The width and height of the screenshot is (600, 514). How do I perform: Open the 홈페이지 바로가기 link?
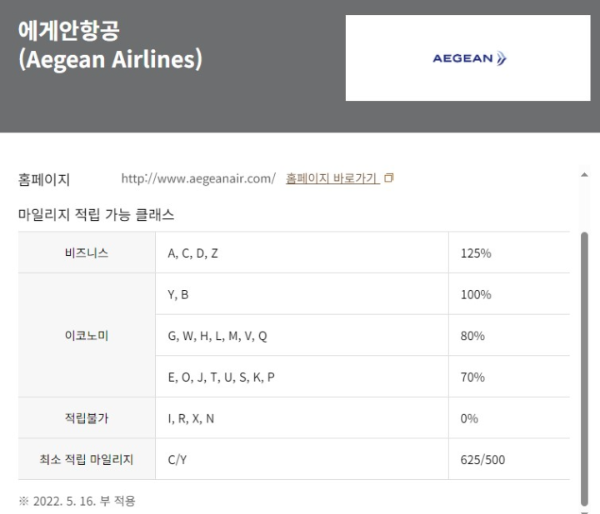tap(333, 178)
